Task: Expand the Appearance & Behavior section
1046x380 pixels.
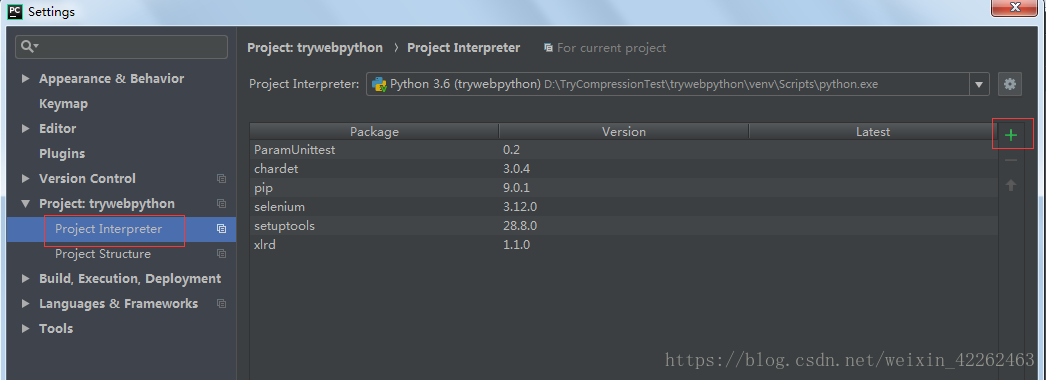Action: coord(25,79)
